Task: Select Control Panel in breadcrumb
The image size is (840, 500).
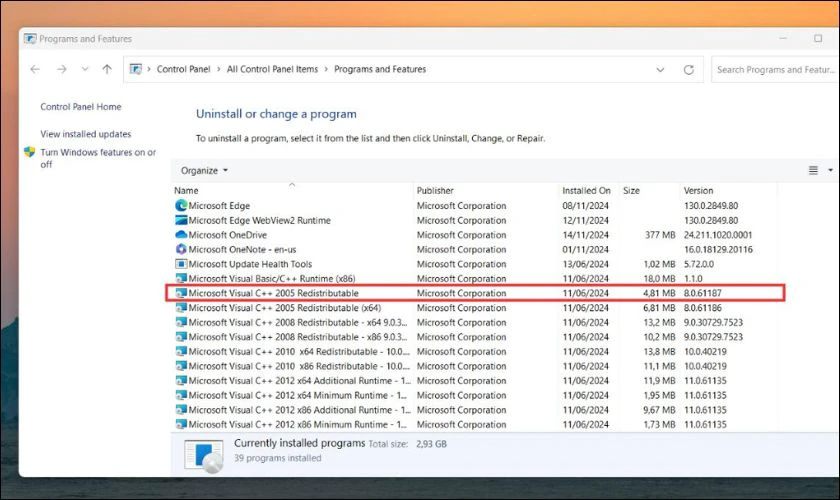Action: pos(183,69)
